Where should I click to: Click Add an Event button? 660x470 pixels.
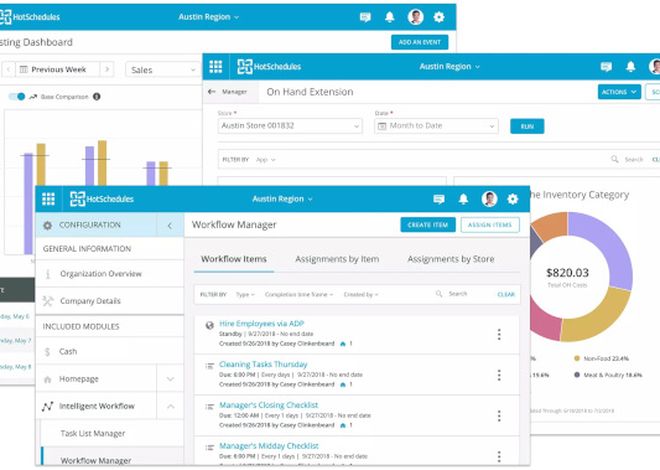pyautogui.click(x=419, y=42)
